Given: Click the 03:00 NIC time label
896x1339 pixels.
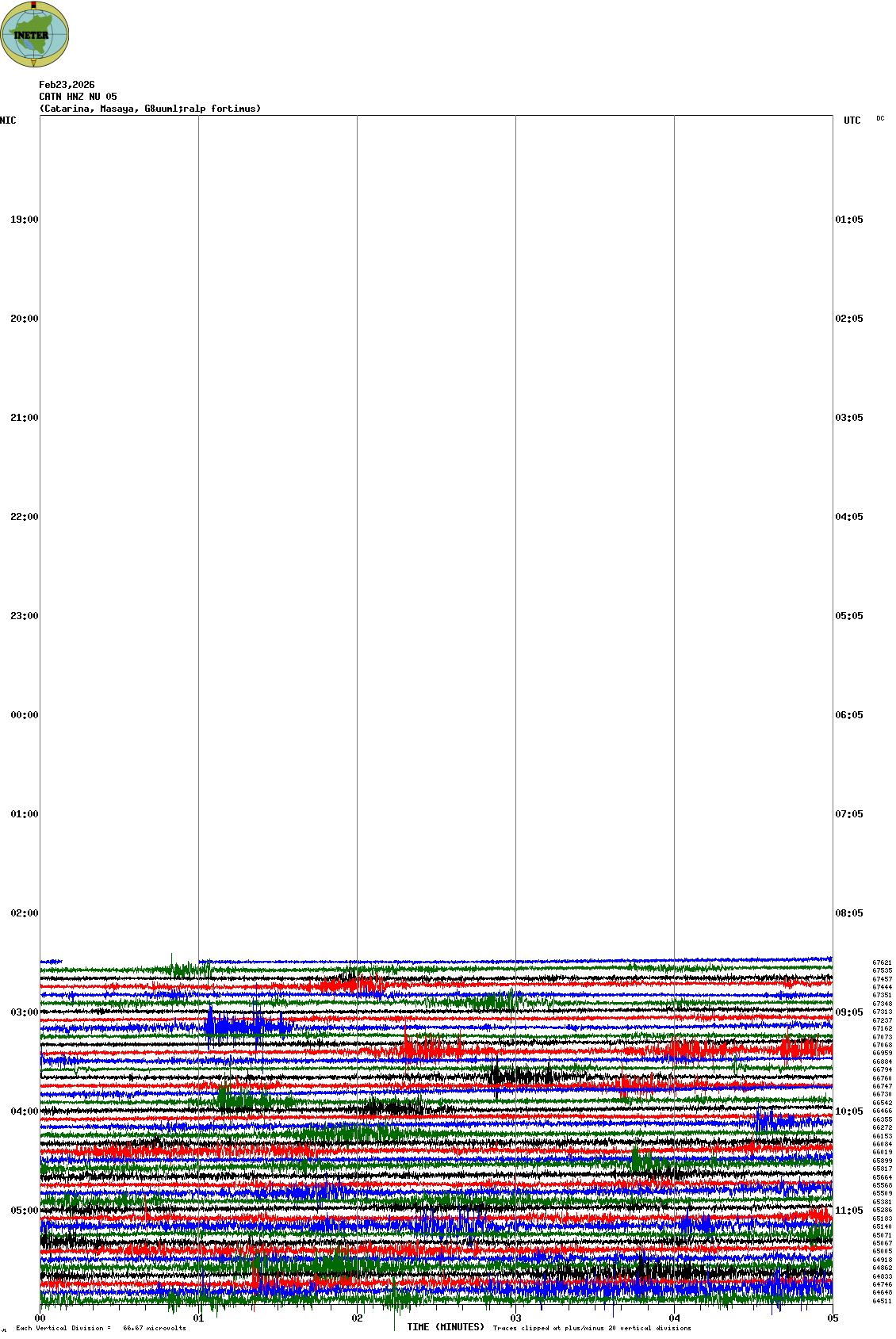Looking at the screenshot, I should (x=24, y=1012).
